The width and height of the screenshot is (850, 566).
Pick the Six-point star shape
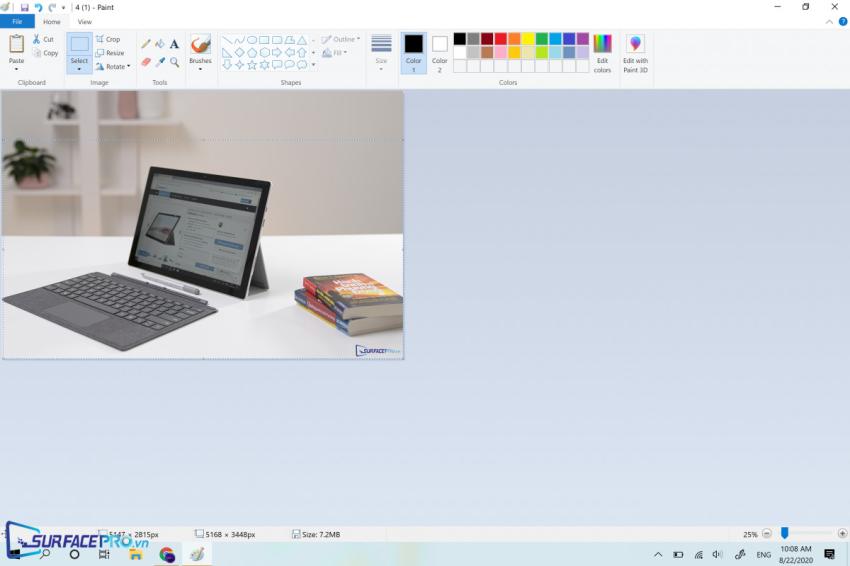pyautogui.click(x=265, y=65)
